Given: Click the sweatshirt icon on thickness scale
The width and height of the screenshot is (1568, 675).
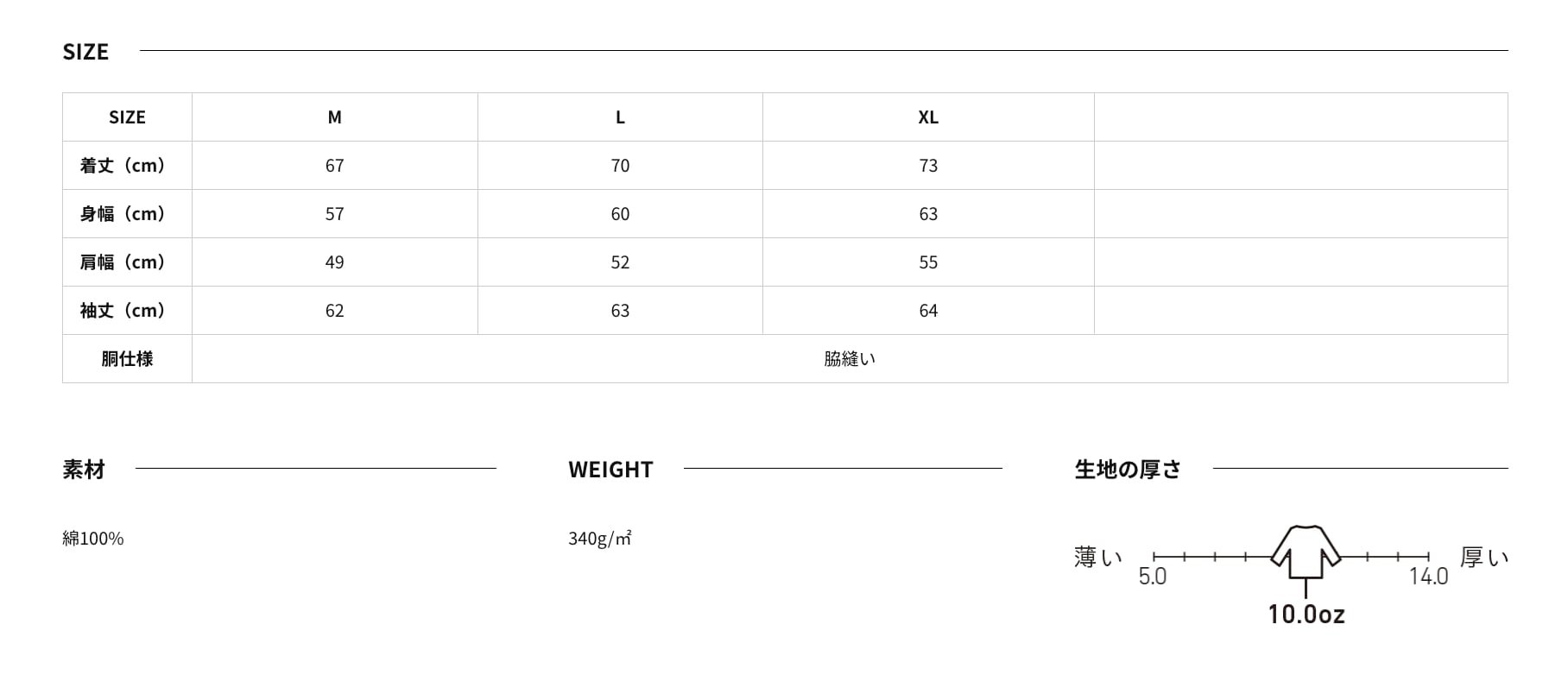Looking at the screenshot, I should [x=1306, y=552].
